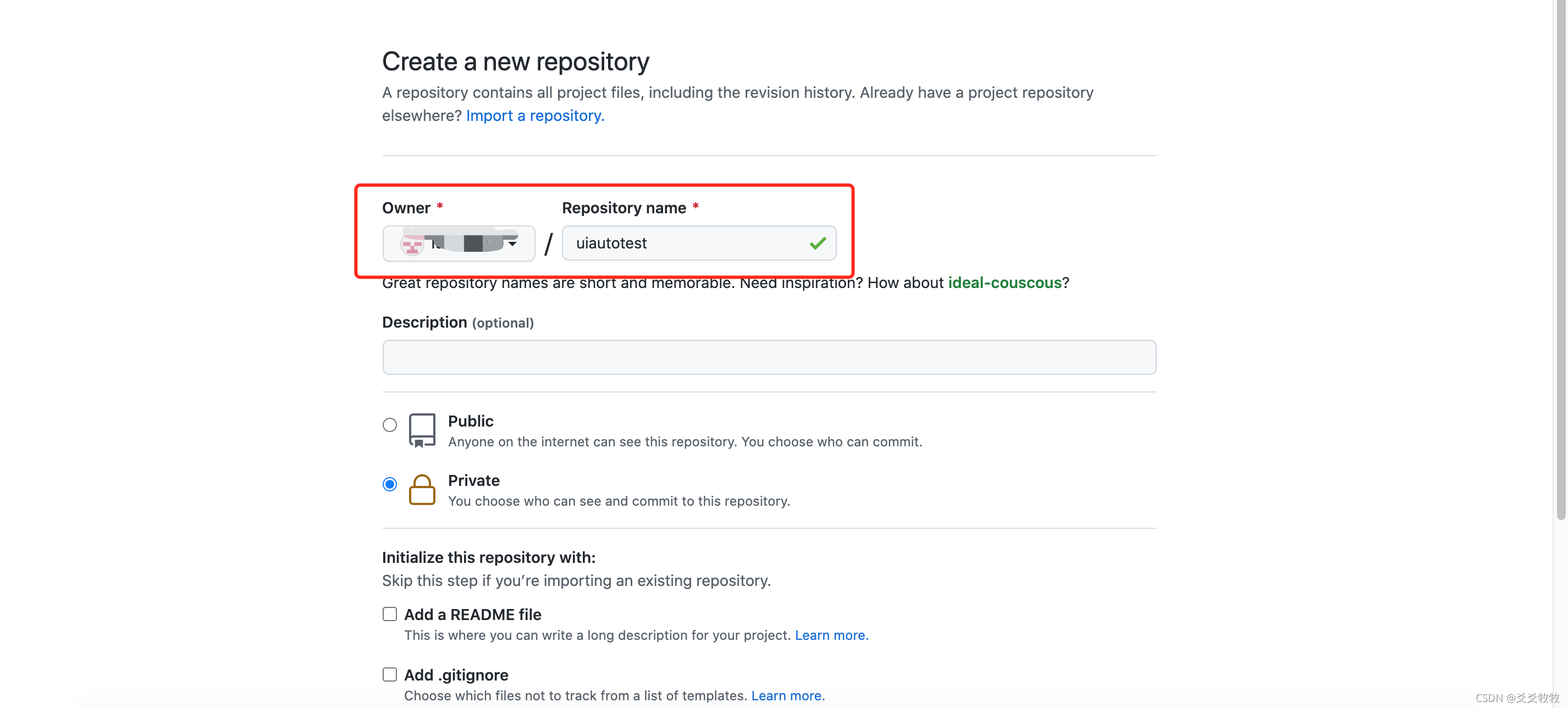The width and height of the screenshot is (1568, 708).
Task: Open the Import a repository link
Action: coord(535,115)
